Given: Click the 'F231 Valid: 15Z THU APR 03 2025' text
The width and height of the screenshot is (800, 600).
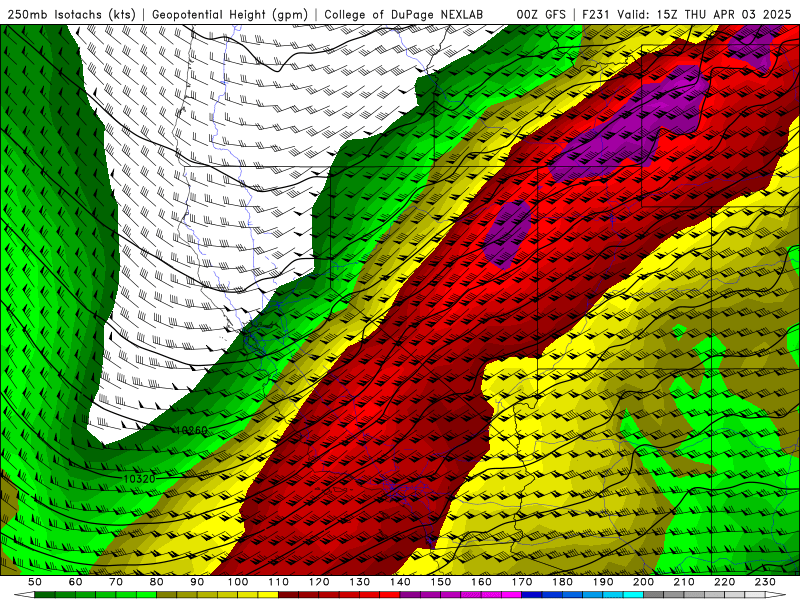Looking at the screenshot, I should [686, 15].
